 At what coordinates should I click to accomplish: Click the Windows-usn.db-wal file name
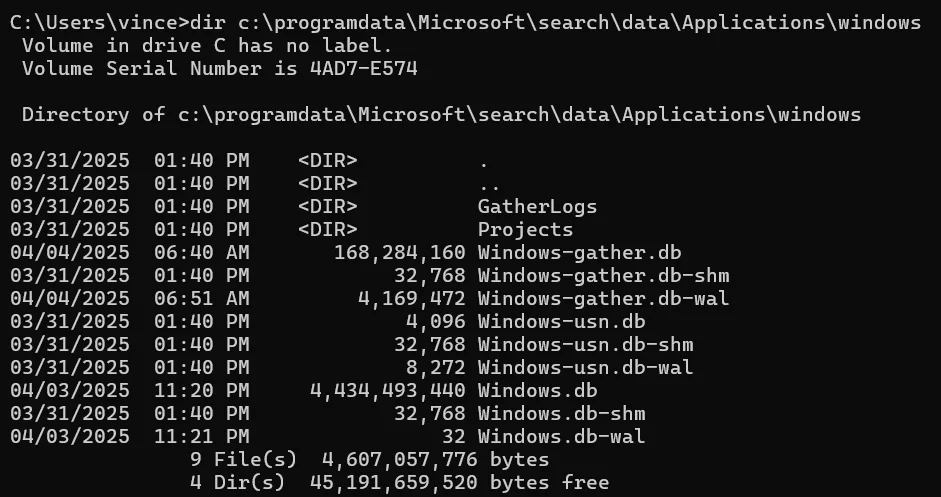(585, 367)
